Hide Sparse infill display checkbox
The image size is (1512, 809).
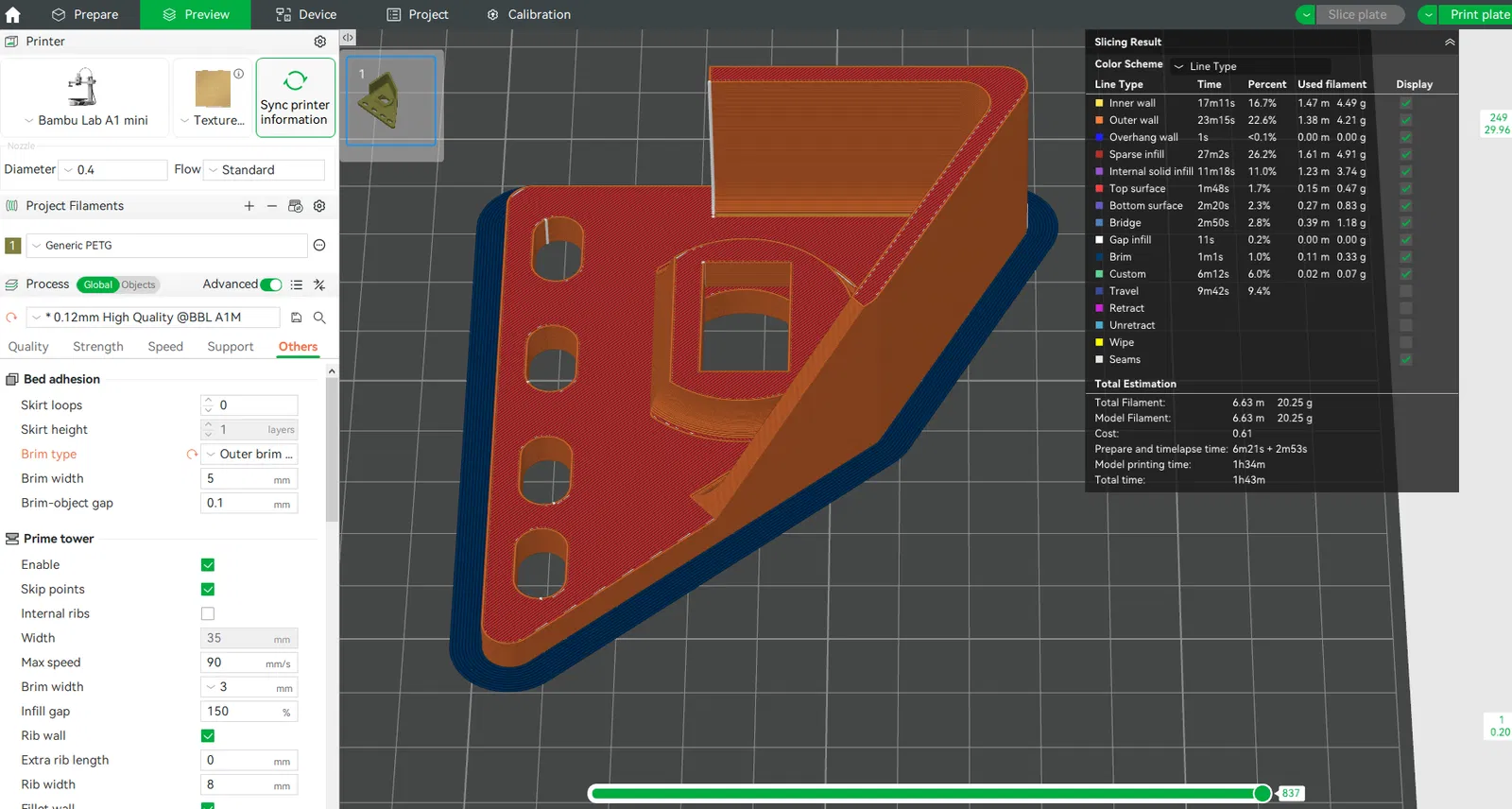tap(1406, 154)
